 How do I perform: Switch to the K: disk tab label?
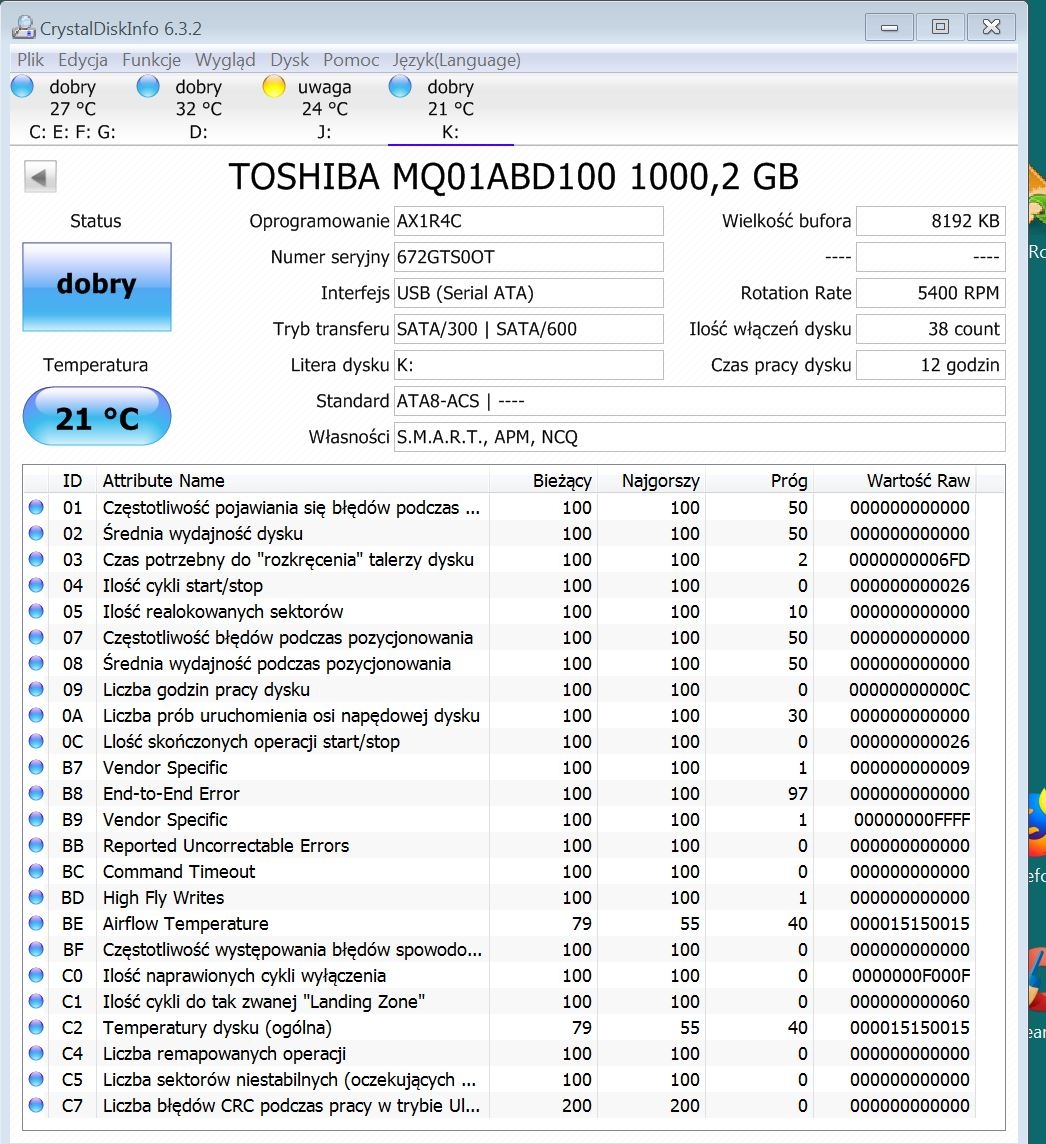[x=450, y=132]
